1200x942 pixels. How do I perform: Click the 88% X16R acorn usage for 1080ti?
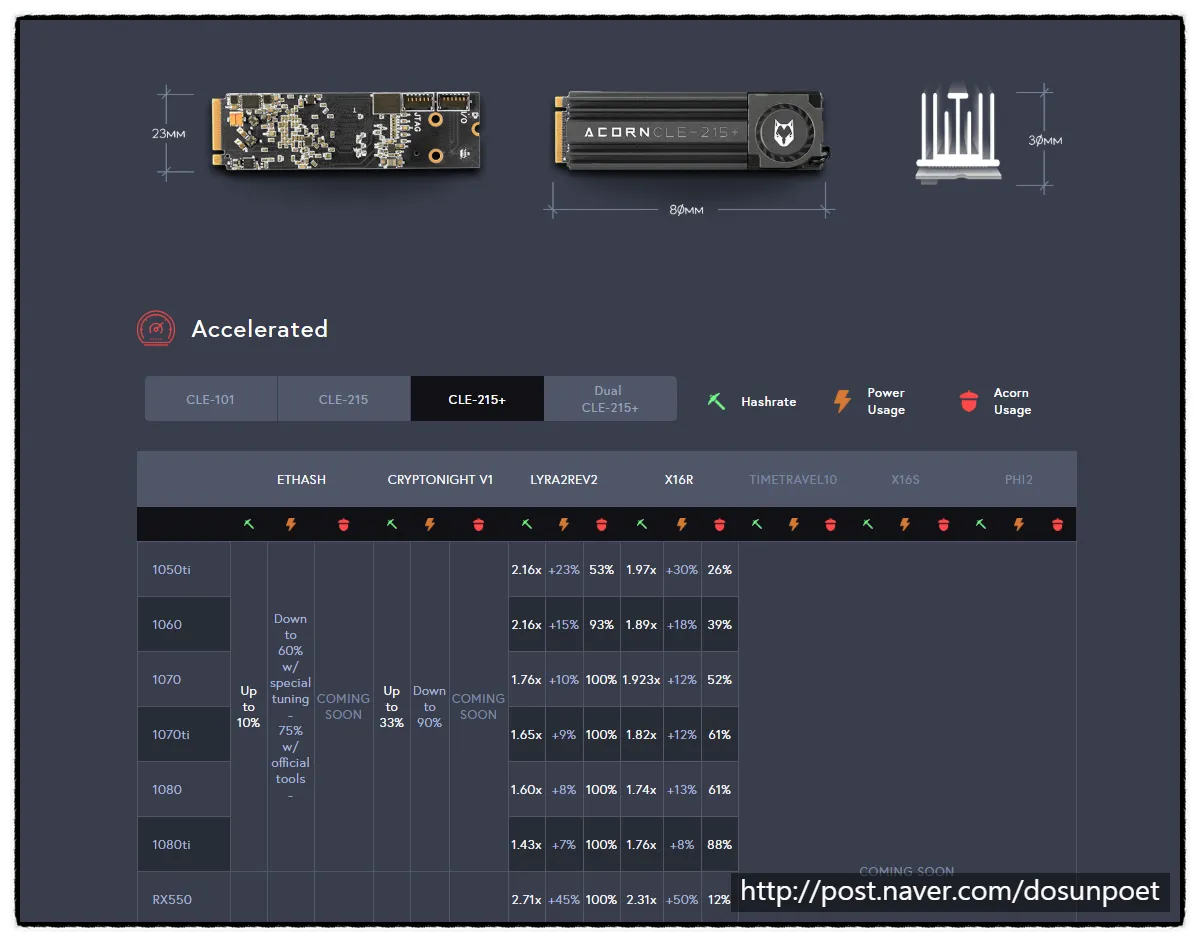coord(720,845)
